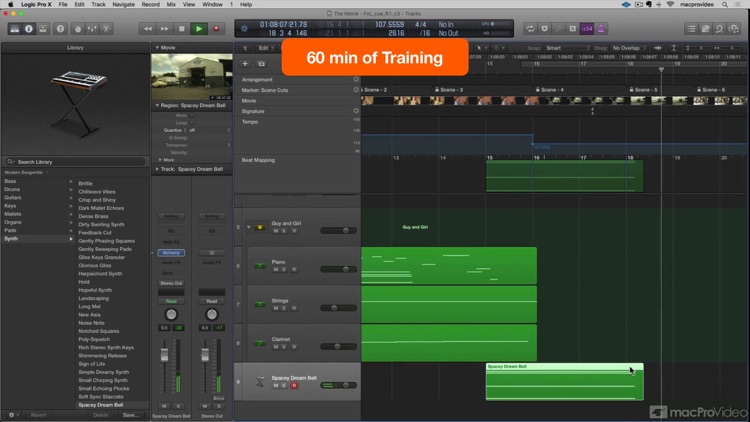The image size is (750, 422).
Task: Select Hopeful Synth patch
Action: [x=95, y=290]
